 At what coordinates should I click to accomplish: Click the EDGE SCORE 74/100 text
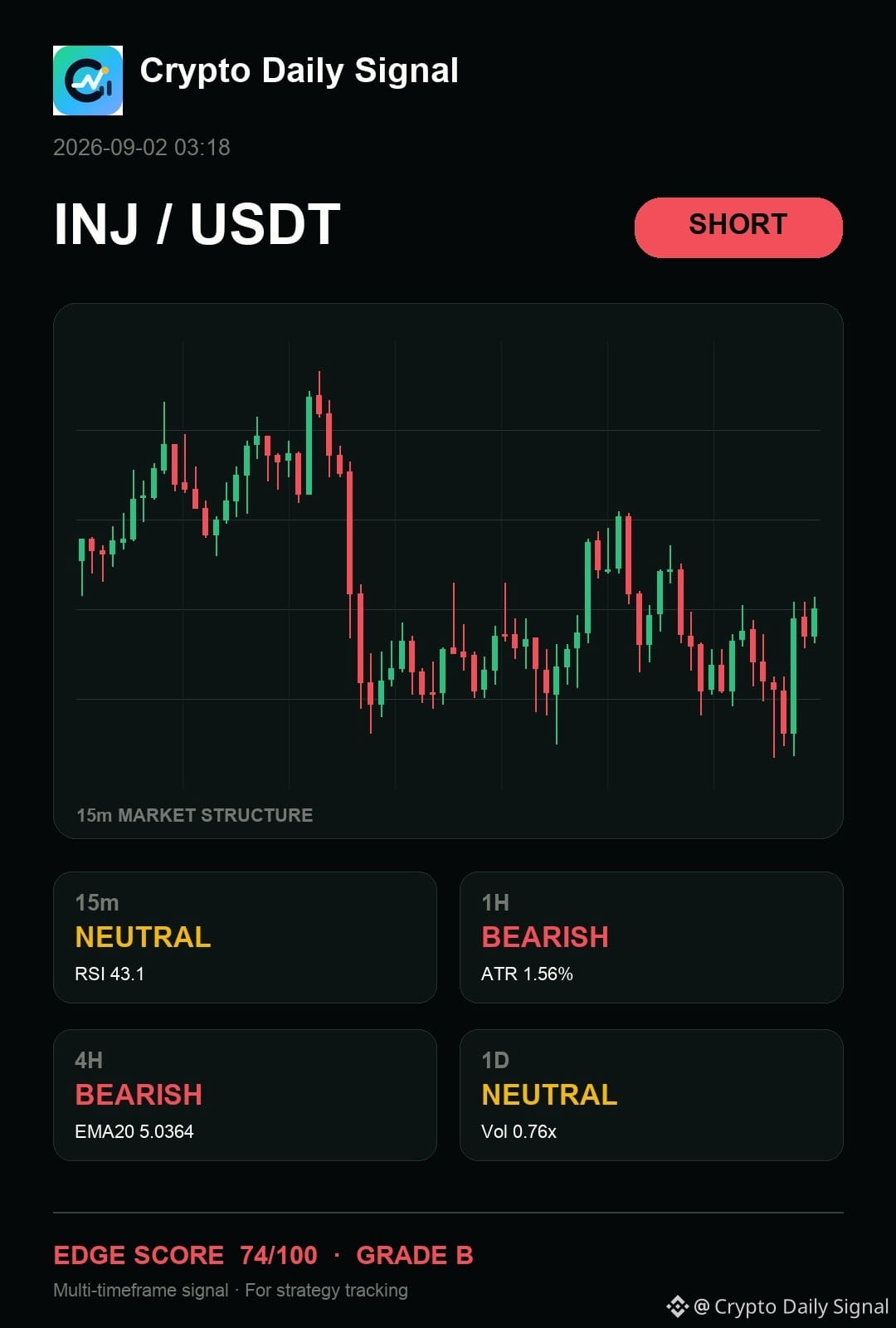tap(185, 1255)
